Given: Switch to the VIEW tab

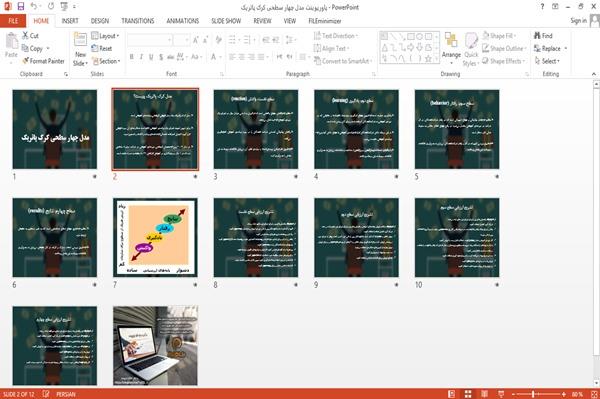Looking at the screenshot, I should [x=290, y=21].
